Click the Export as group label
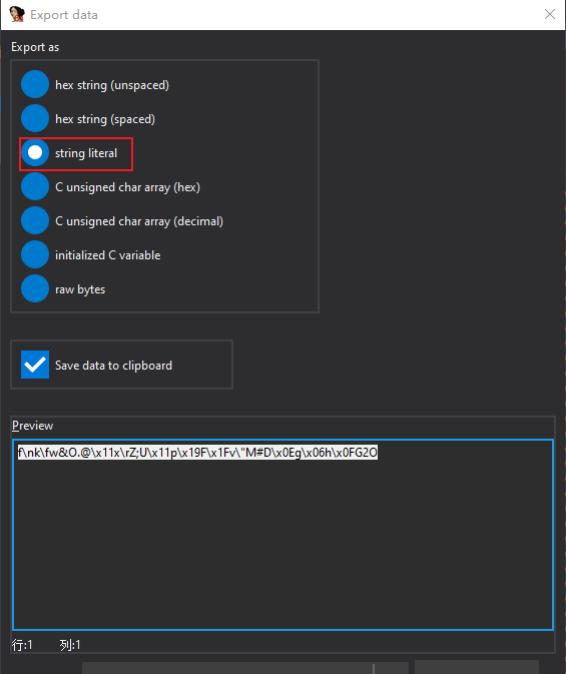 [35, 47]
